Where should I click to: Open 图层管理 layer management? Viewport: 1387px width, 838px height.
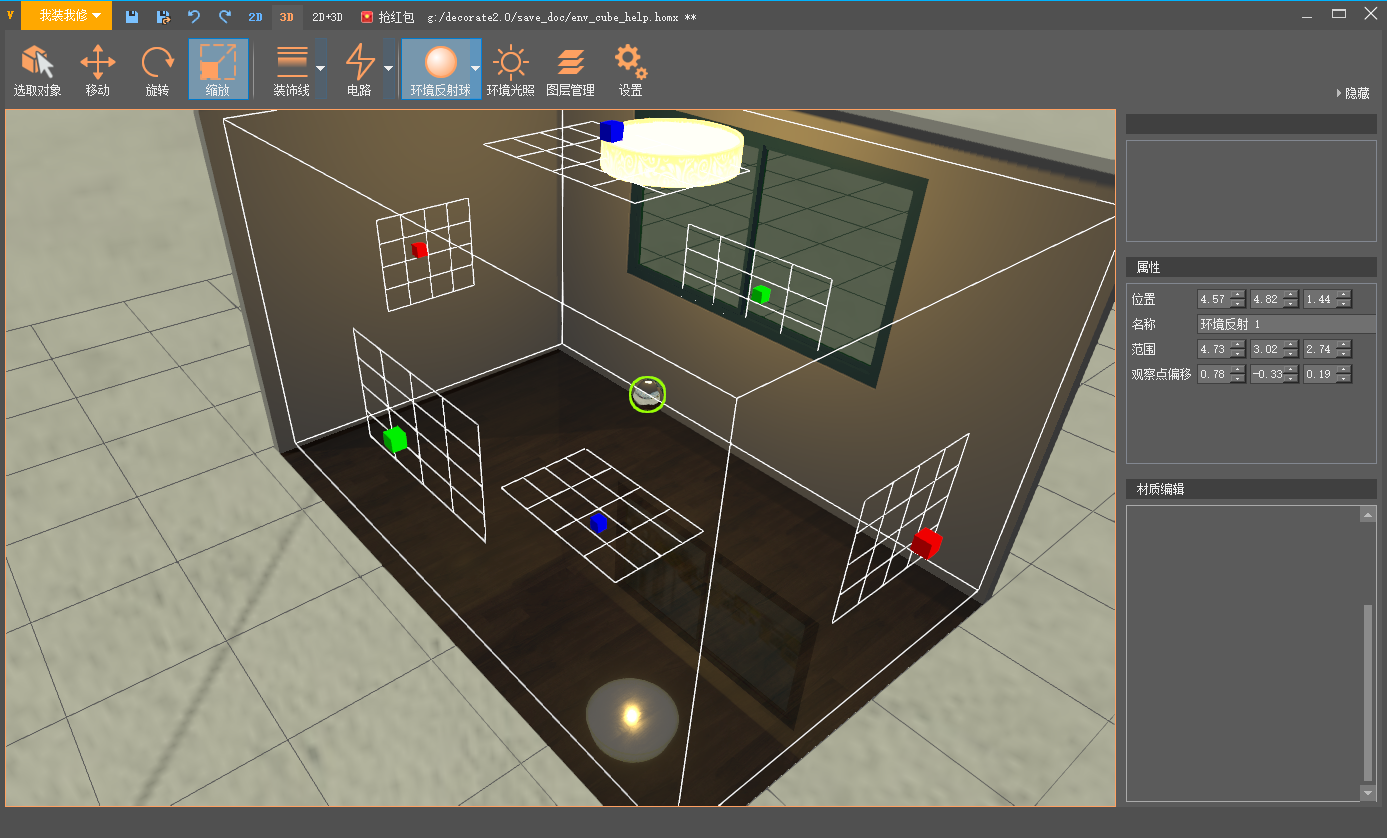(x=570, y=69)
